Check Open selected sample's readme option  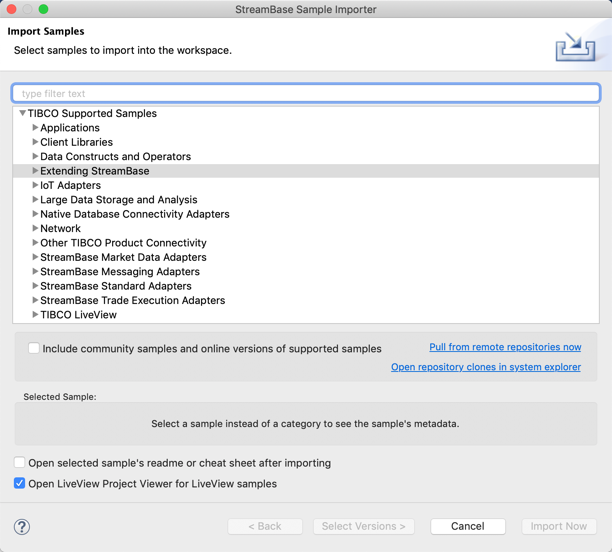20,463
